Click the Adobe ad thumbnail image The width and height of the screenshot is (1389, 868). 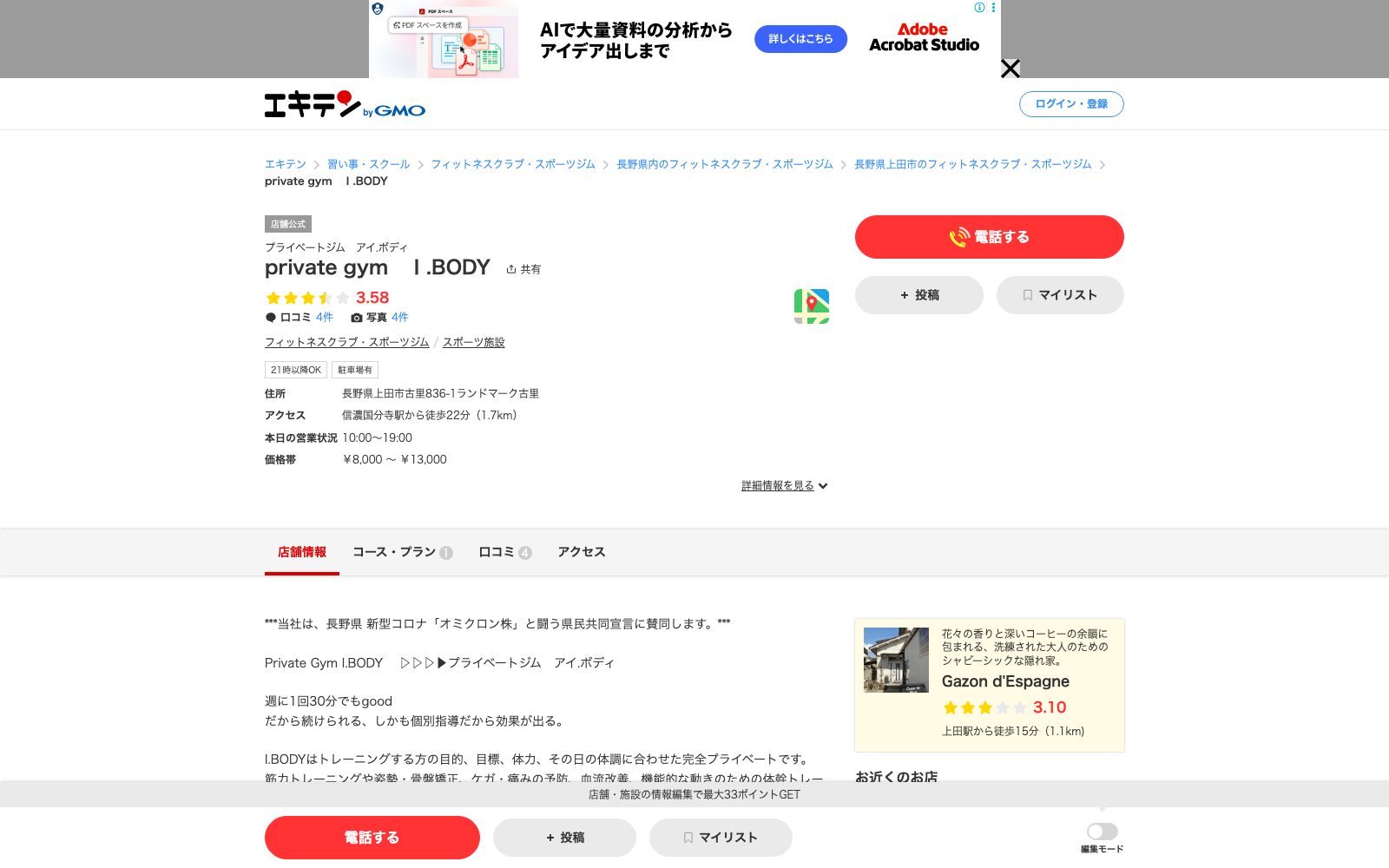(444, 39)
